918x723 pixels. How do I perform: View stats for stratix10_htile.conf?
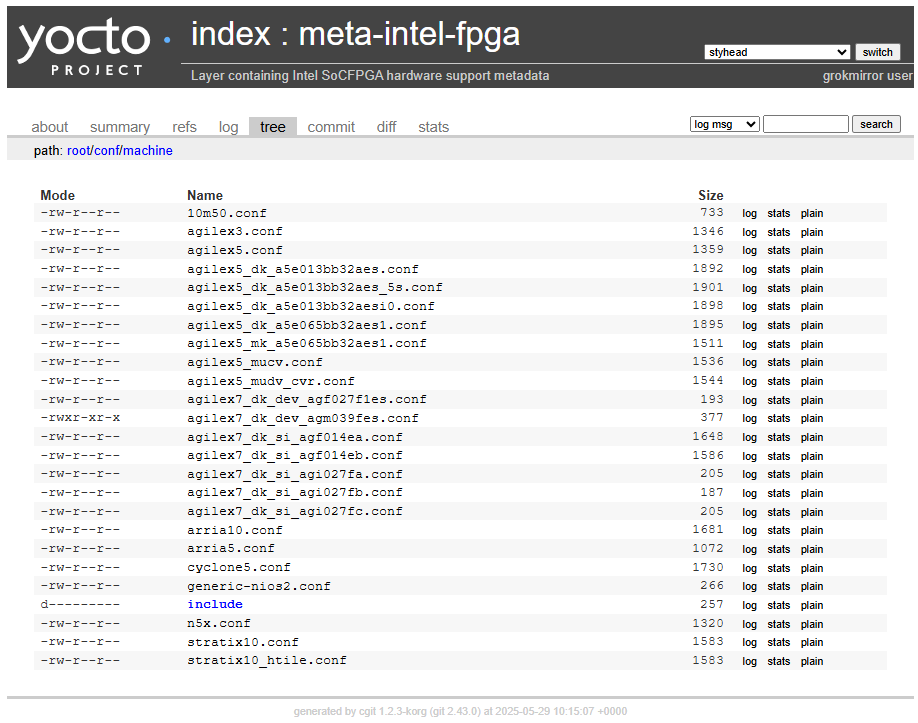tap(779, 661)
